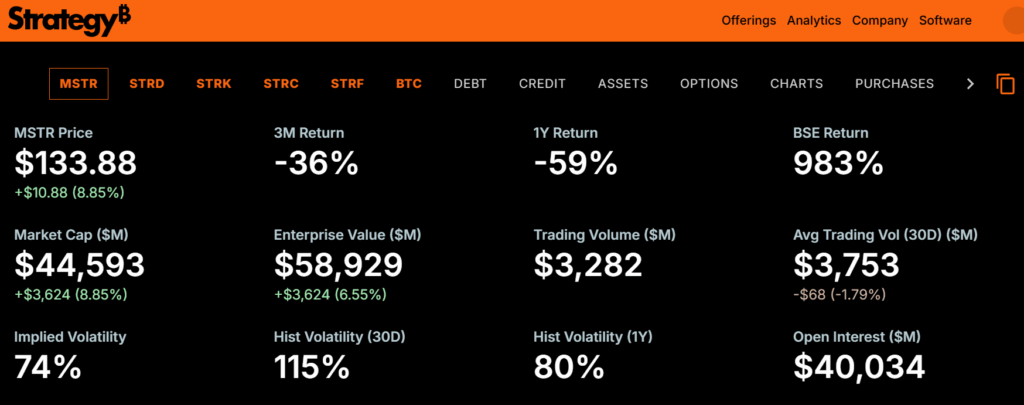The height and width of the screenshot is (405, 1024).
Task: Click the Strategy logo in the header
Action: [x=69, y=20]
